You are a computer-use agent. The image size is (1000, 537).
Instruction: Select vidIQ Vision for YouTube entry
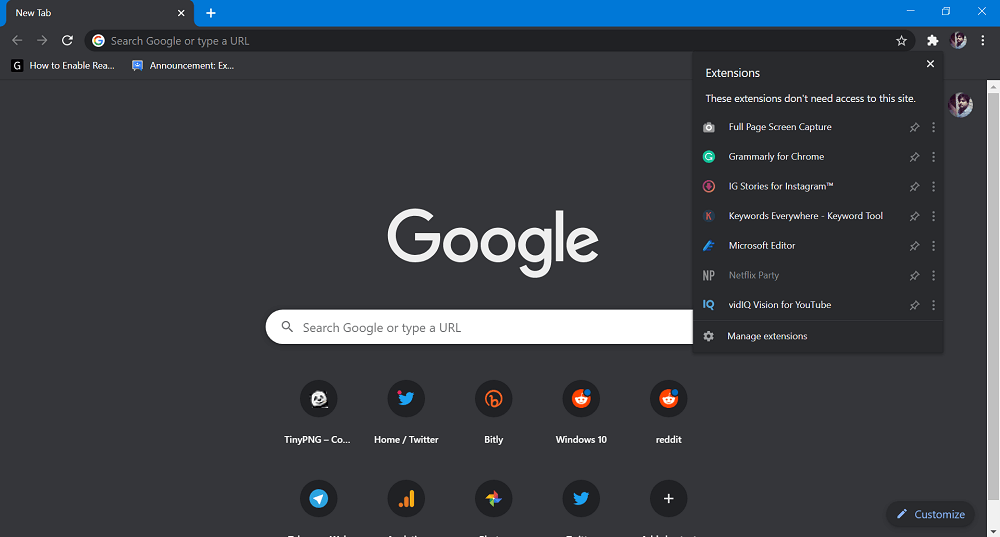tap(779, 305)
